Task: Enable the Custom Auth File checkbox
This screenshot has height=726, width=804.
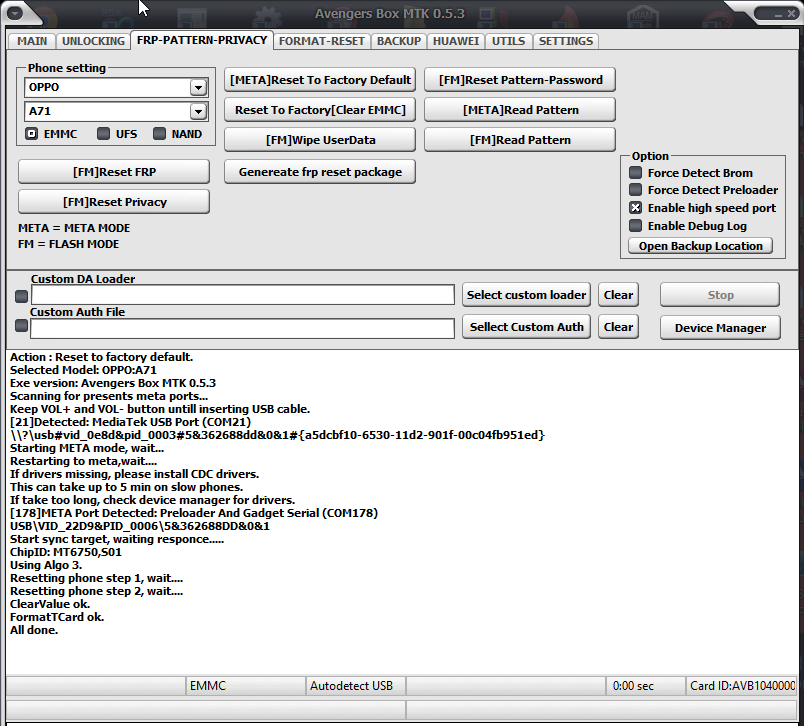Action: (x=22, y=326)
